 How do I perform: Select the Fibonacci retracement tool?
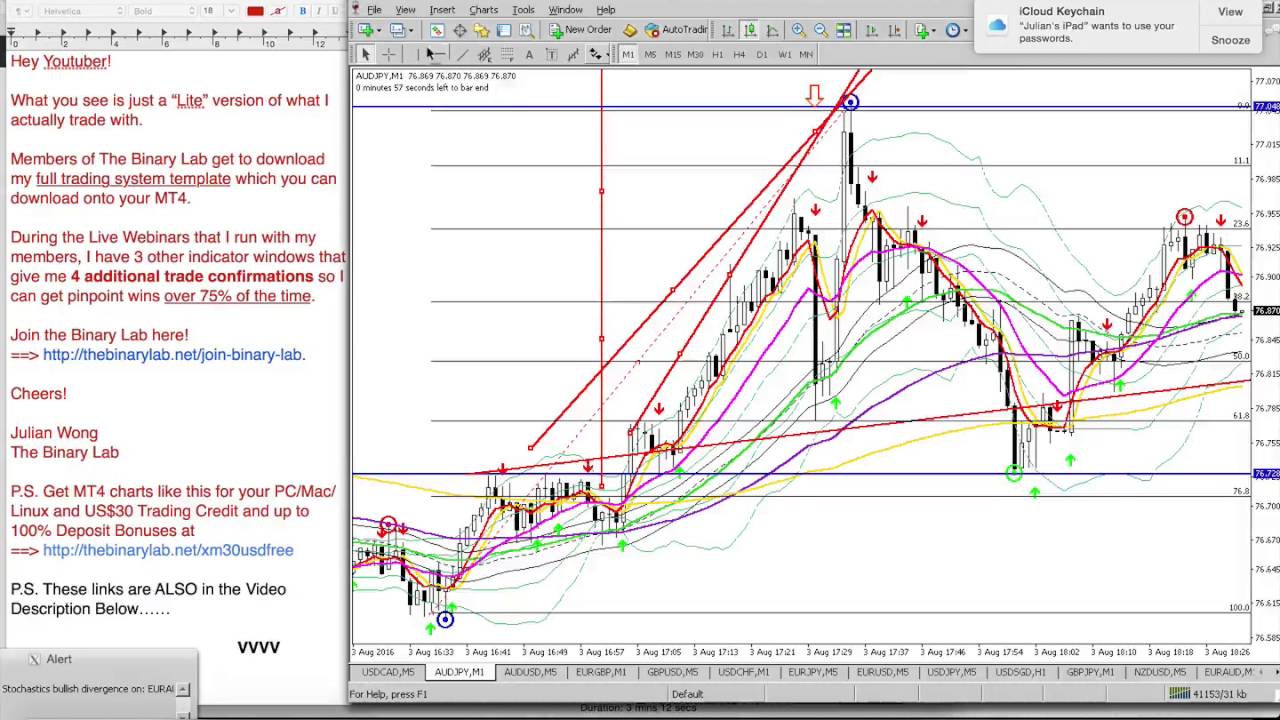click(507, 54)
